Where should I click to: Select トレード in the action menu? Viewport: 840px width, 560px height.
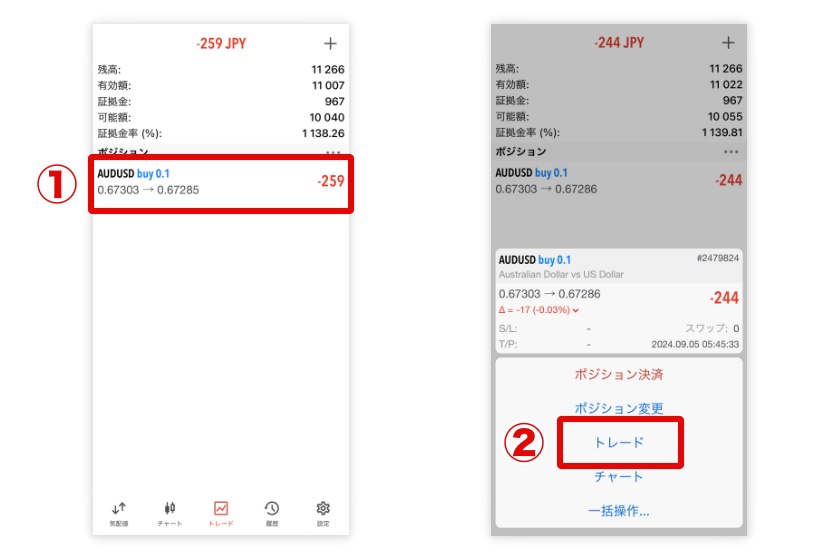[x=619, y=442]
